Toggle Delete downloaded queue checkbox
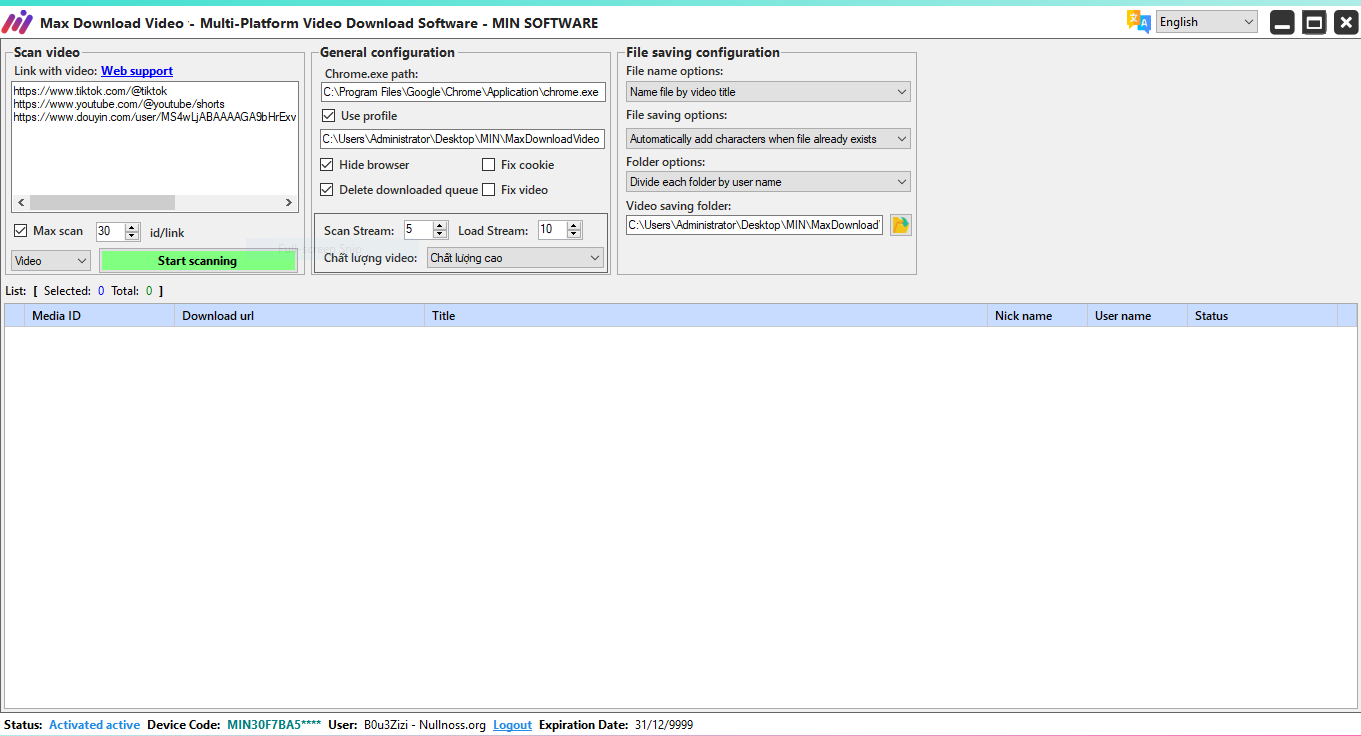This screenshot has width=1361, height=736. pos(327,190)
